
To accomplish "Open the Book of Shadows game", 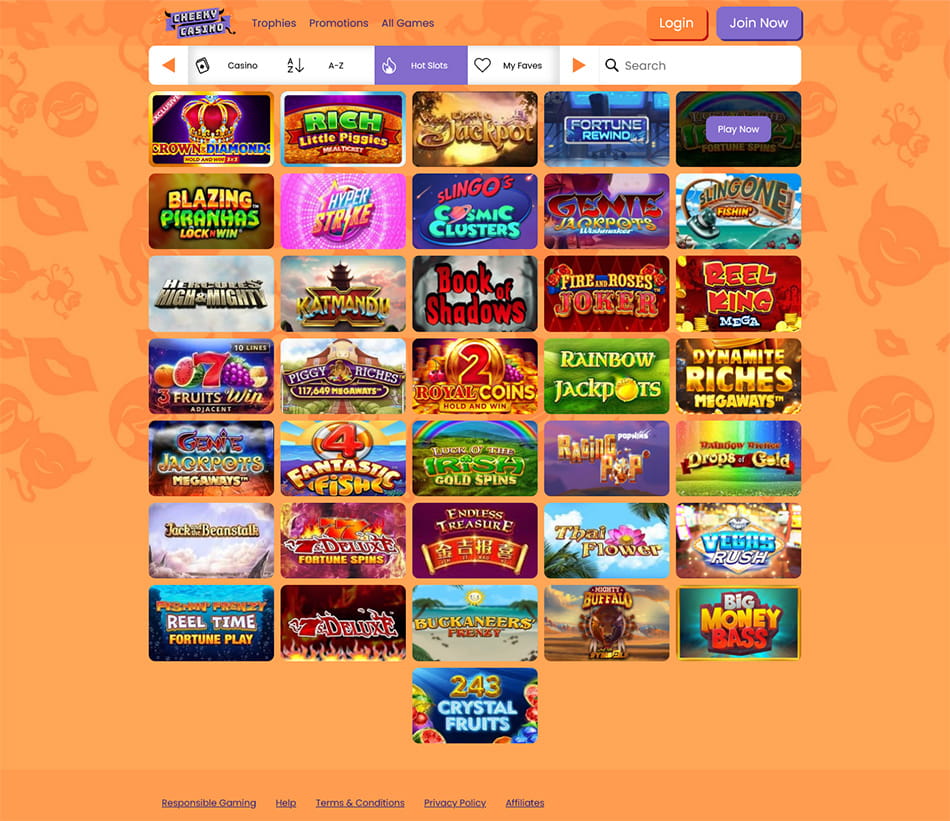I will point(475,294).
